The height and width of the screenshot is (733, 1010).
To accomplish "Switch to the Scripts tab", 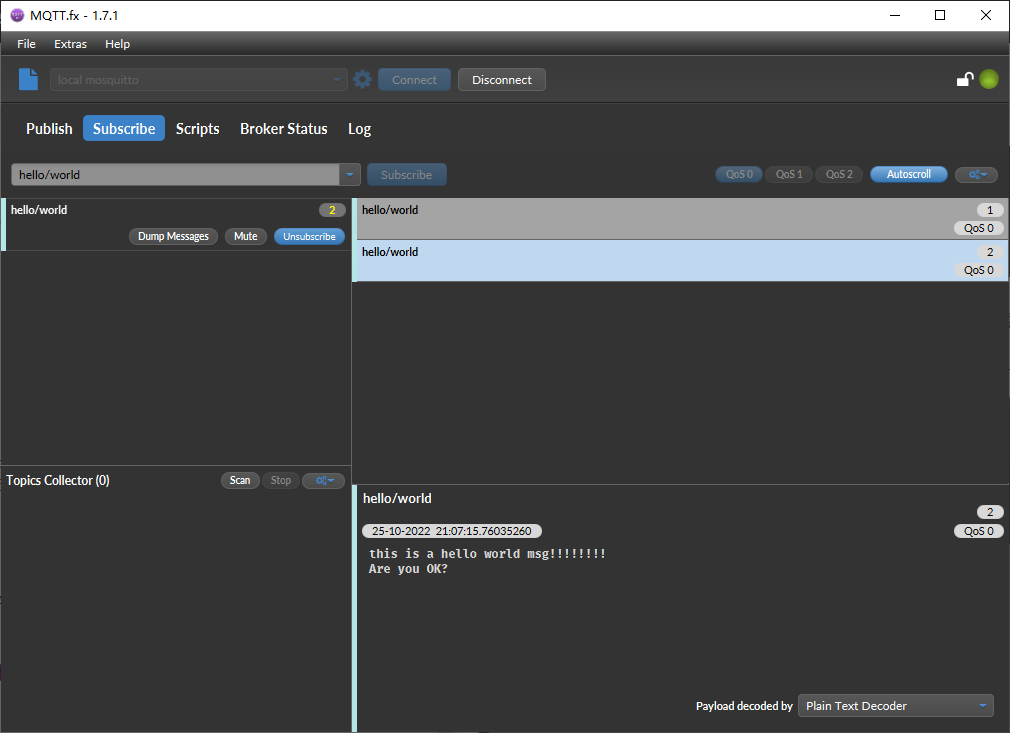I will click(x=197, y=129).
